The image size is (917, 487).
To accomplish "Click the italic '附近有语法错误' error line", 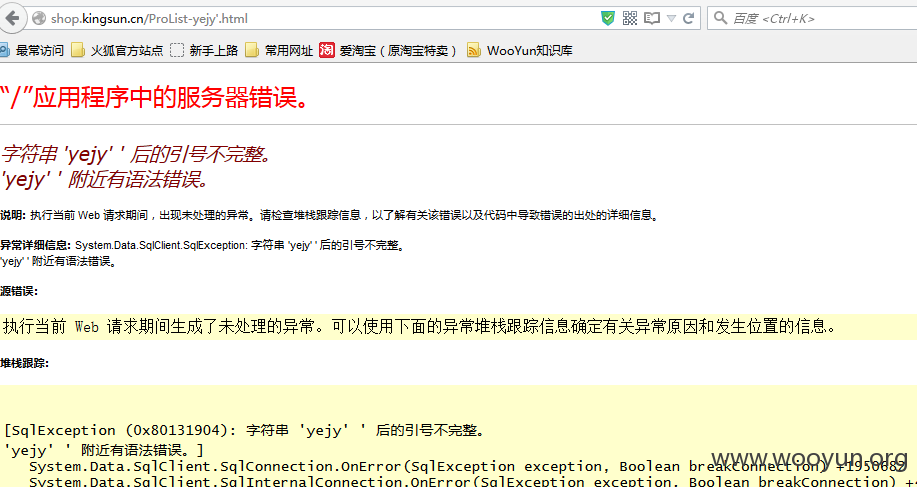I will 105,179.
